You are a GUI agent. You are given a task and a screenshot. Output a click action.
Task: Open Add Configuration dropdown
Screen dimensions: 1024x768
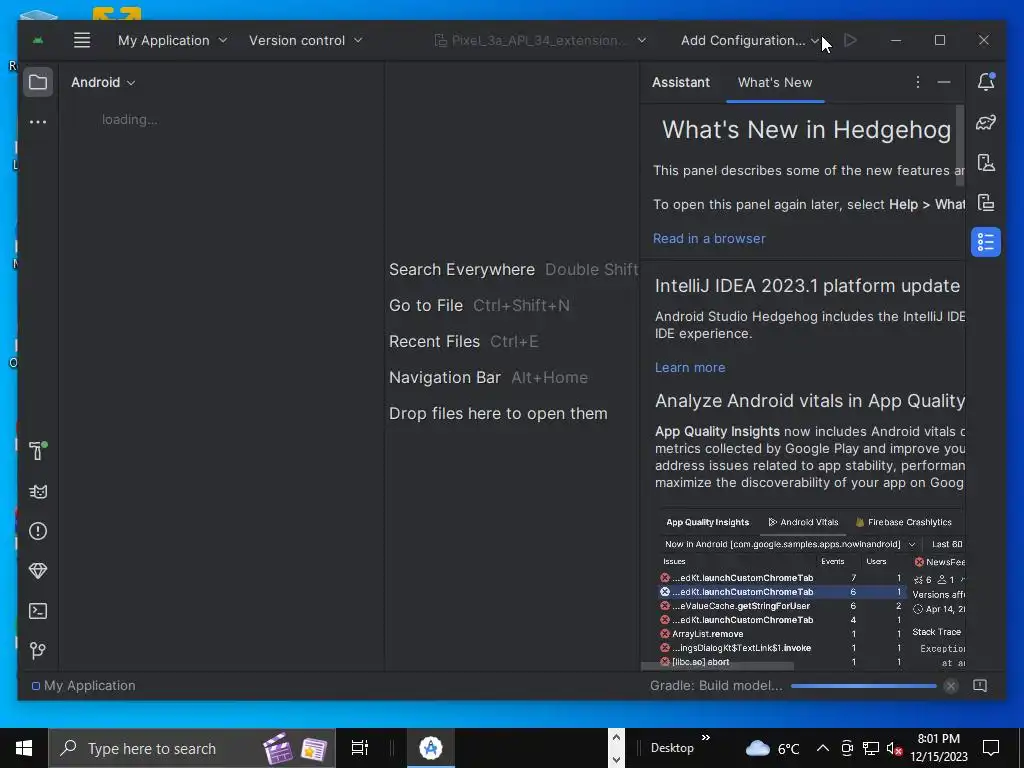750,40
